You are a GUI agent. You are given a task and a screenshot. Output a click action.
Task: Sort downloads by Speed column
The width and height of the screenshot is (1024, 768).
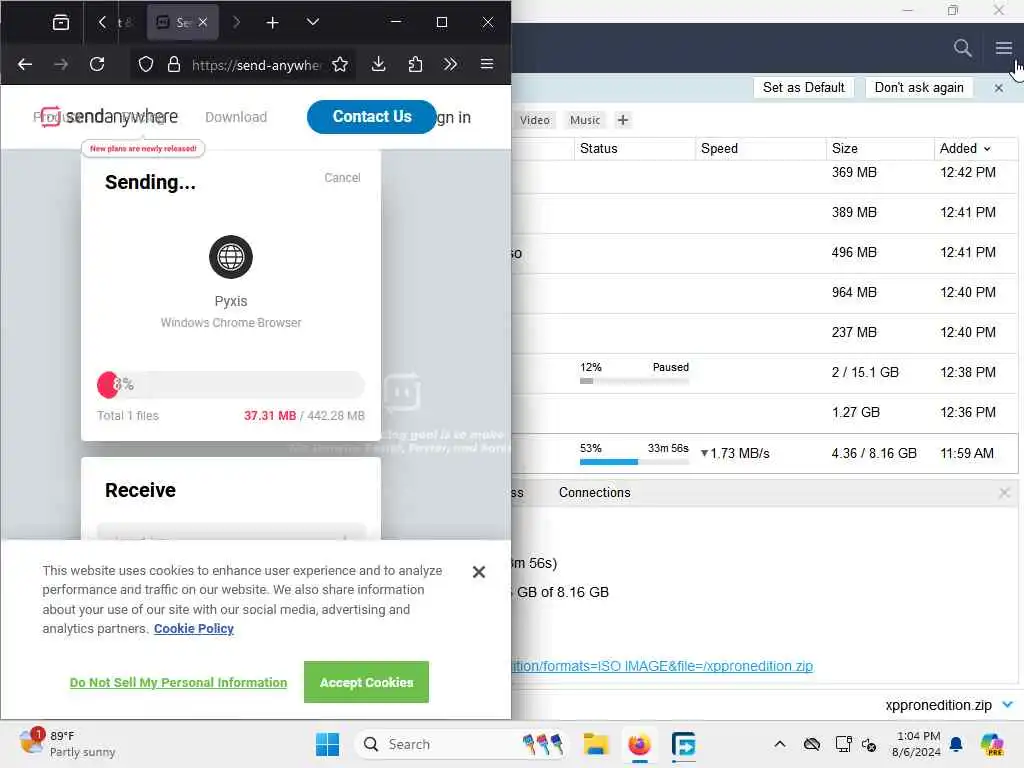[760, 148]
